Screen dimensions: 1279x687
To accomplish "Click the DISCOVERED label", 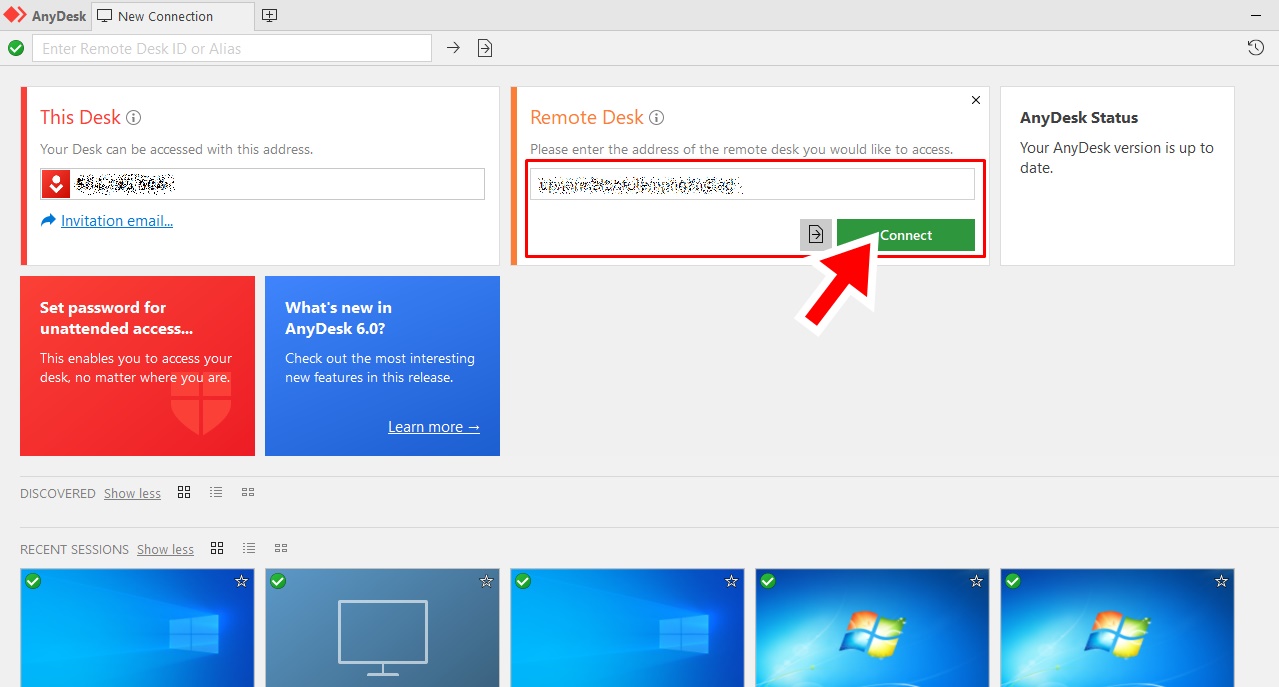I will pyautogui.click(x=58, y=493).
